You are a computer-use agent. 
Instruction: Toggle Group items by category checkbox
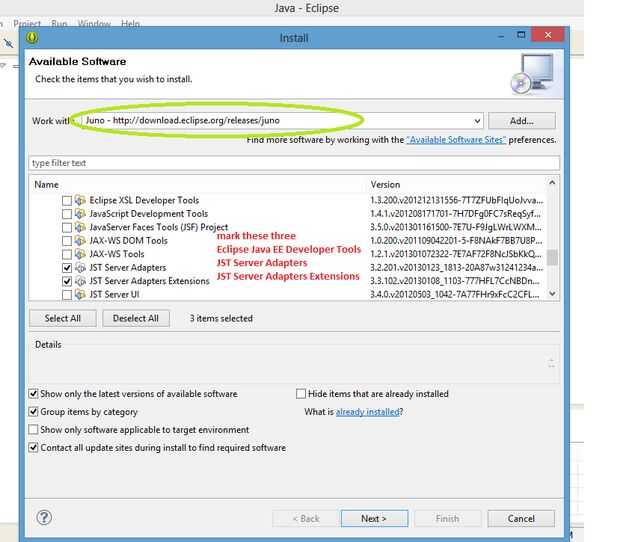point(34,412)
